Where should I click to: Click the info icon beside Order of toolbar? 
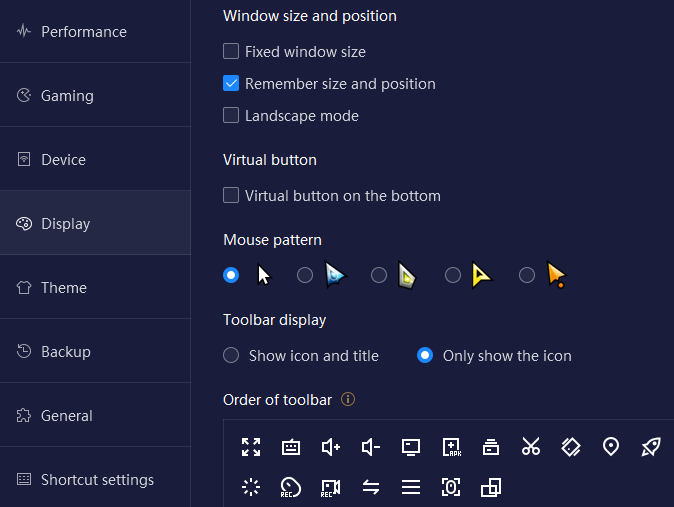click(x=348, y=399)
